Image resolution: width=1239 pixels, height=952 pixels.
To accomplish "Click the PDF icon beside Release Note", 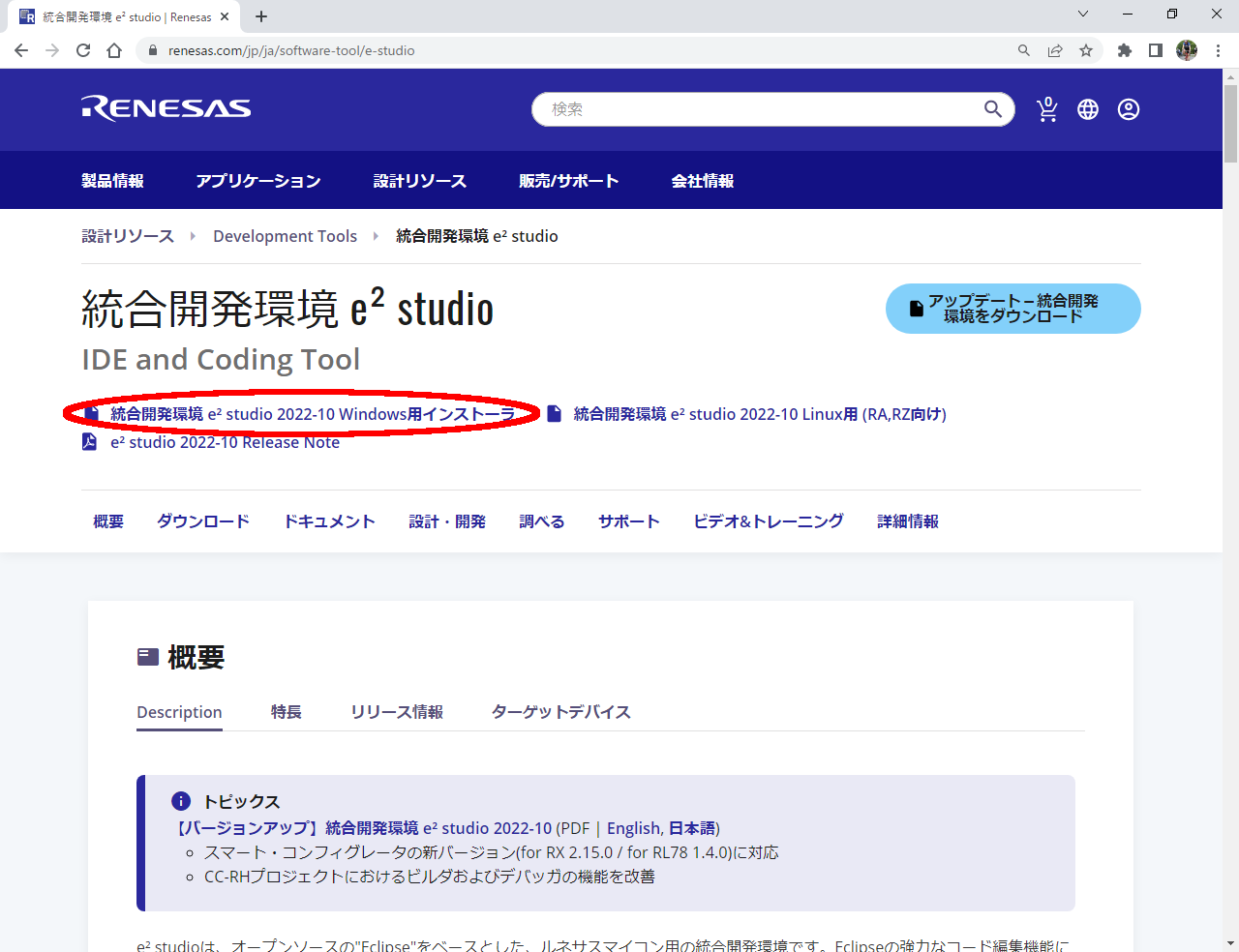I will coord(89,442).
